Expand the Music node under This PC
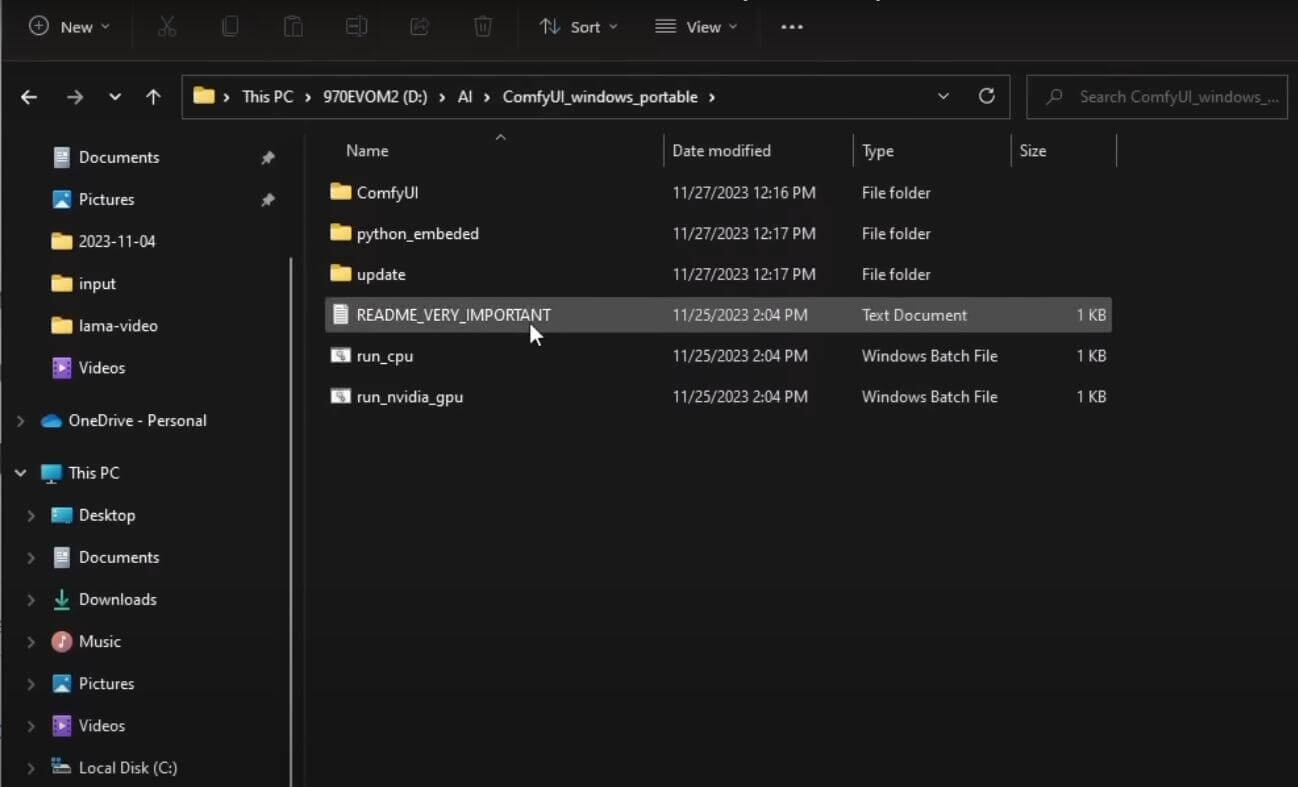Screen dimensions: 1298x787 pyautogui.click(x=31, y=642)
